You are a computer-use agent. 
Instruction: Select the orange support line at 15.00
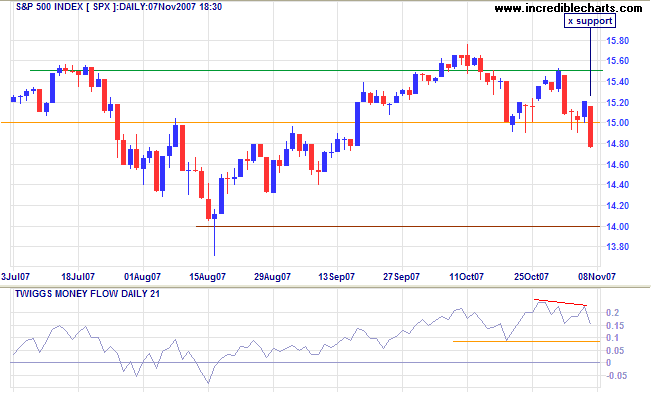300,123
